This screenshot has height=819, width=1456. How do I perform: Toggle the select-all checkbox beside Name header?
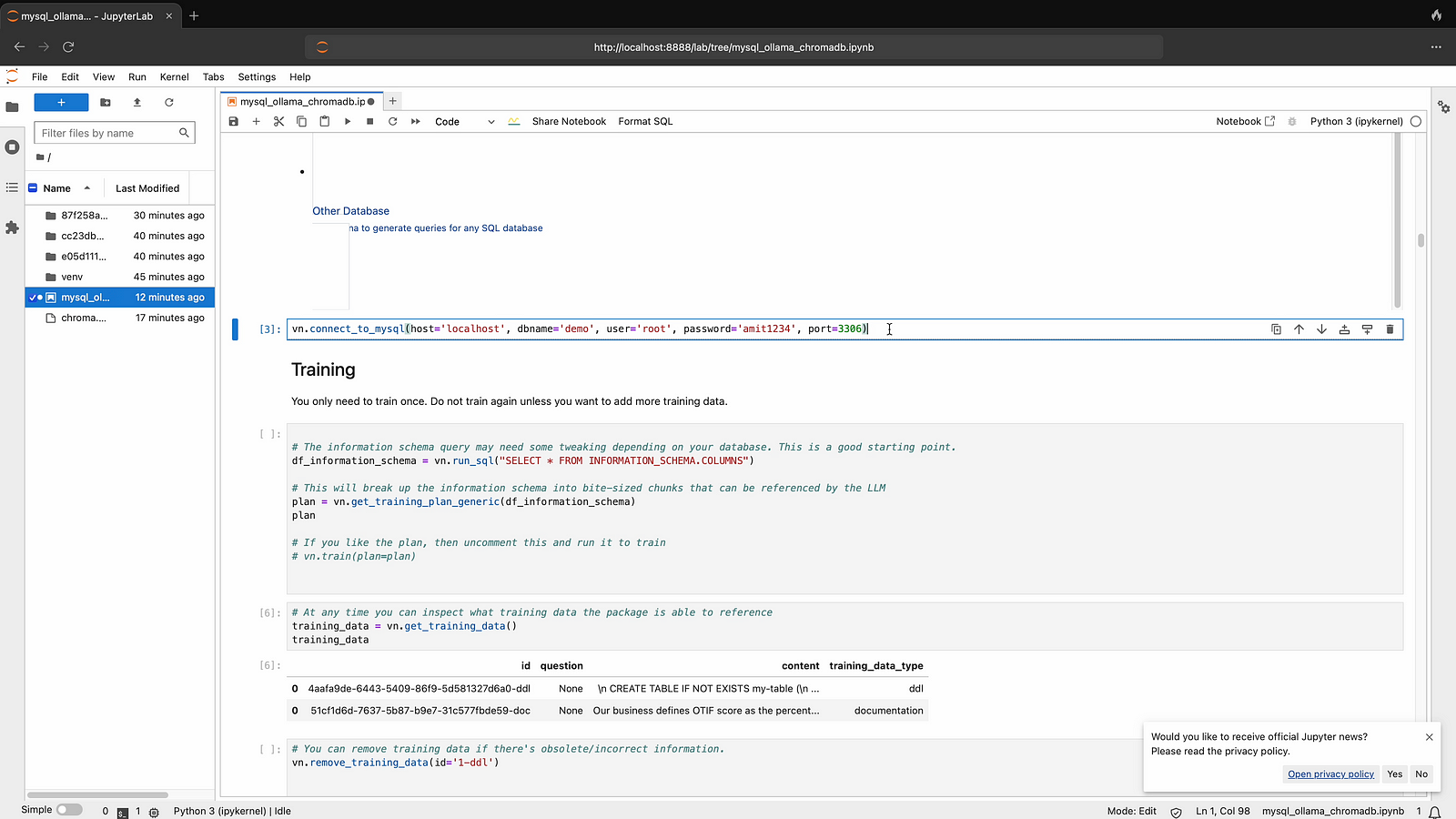click(33, 188)
